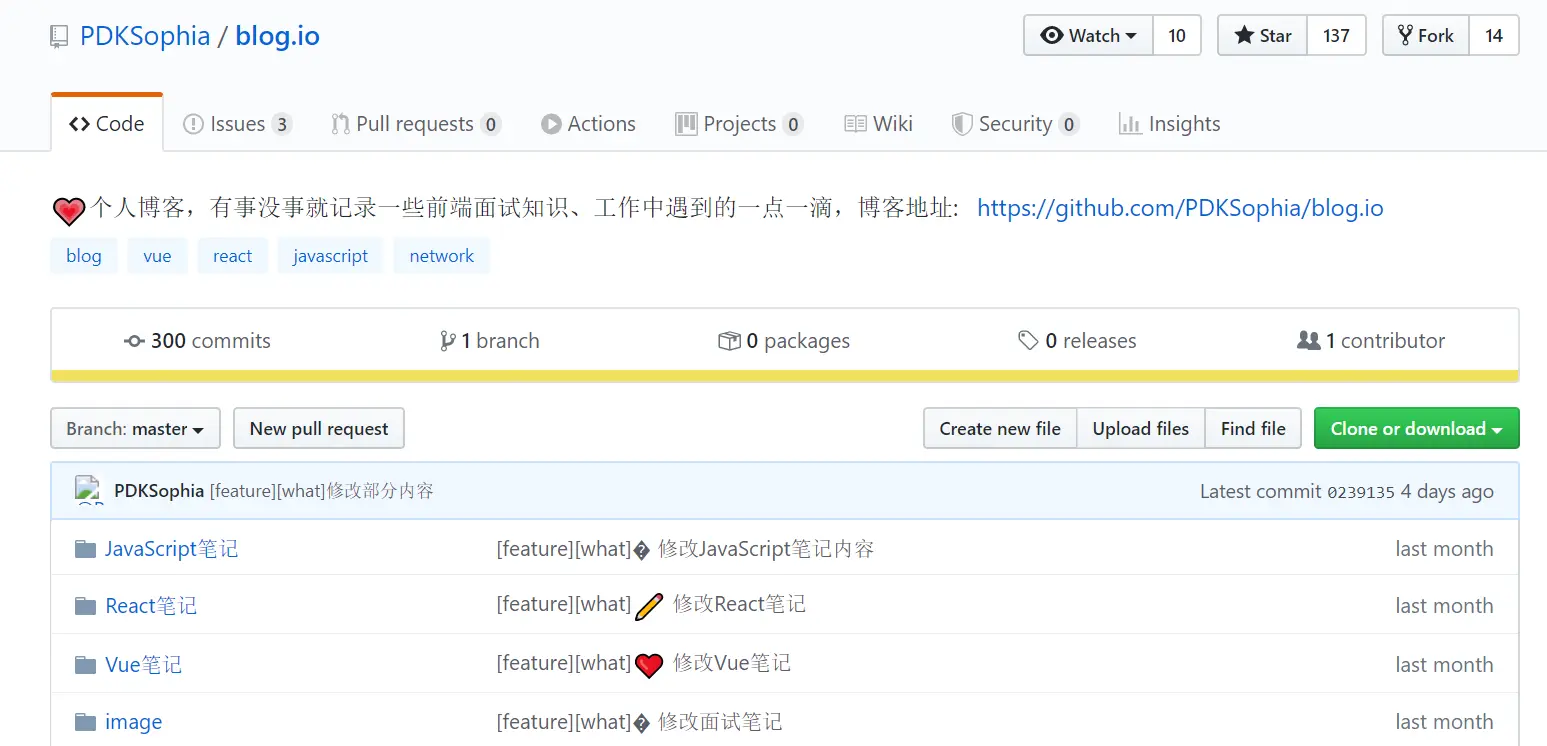Switch to the Security tab
The image size is (1547, 746).
tap(1015, 124)
